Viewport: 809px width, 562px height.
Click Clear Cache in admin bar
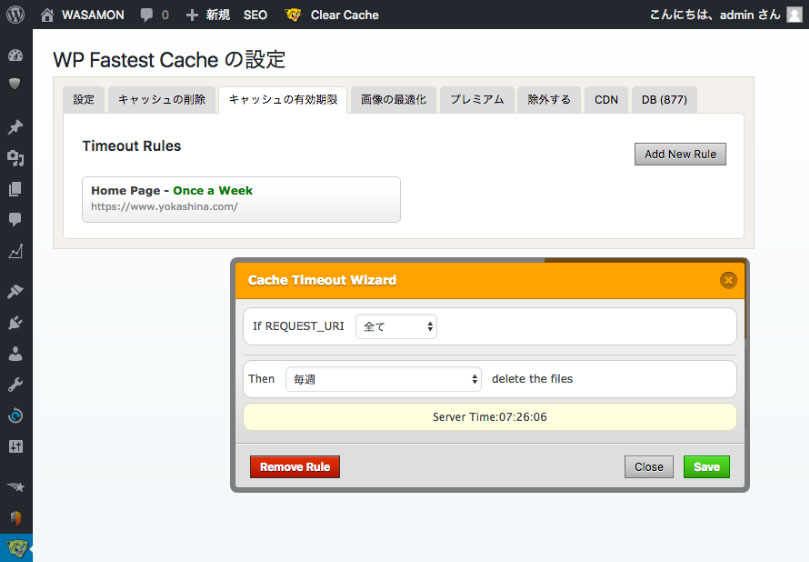click(x=345, y=15)
